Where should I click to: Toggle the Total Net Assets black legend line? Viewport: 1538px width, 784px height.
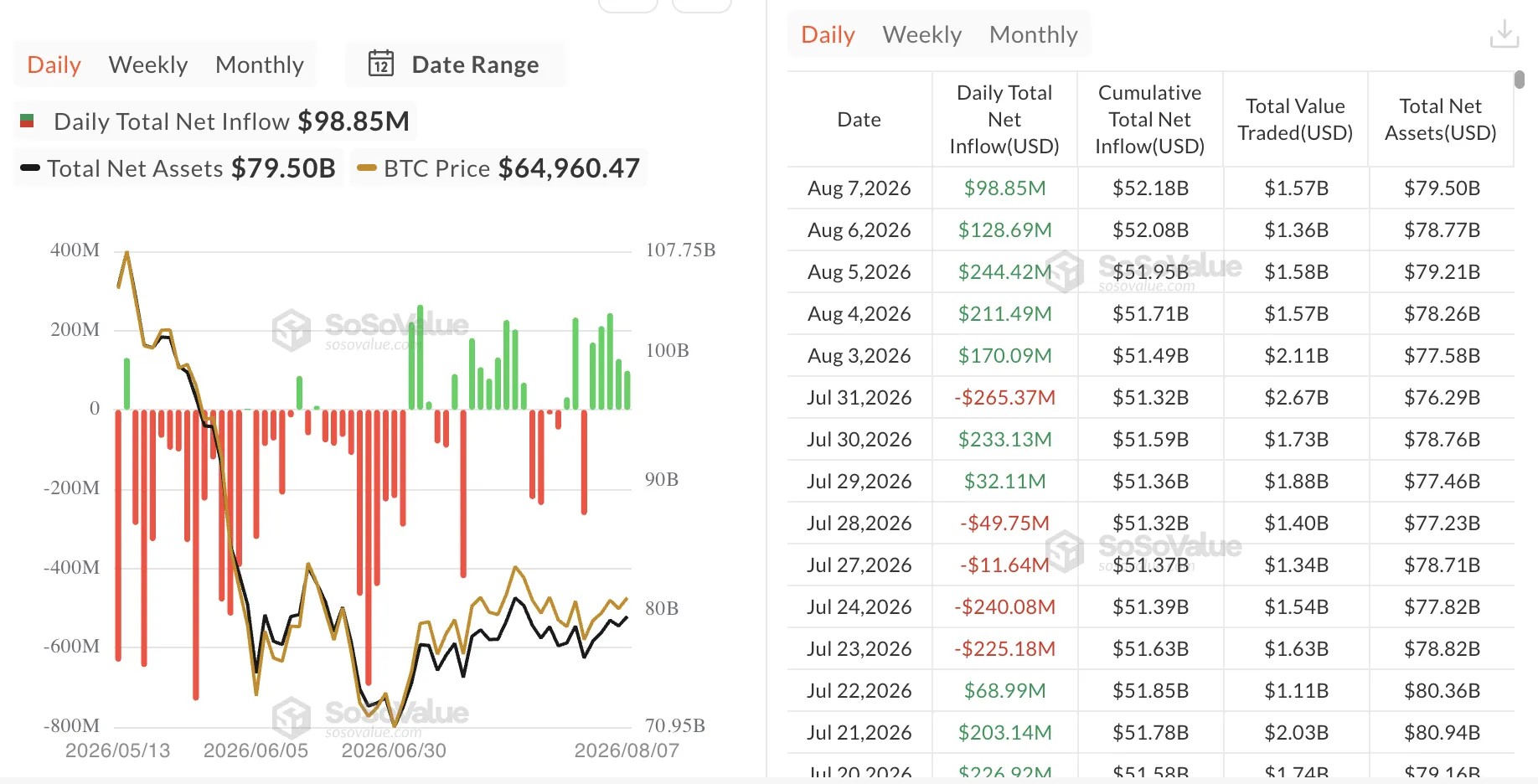pos(30,168)
